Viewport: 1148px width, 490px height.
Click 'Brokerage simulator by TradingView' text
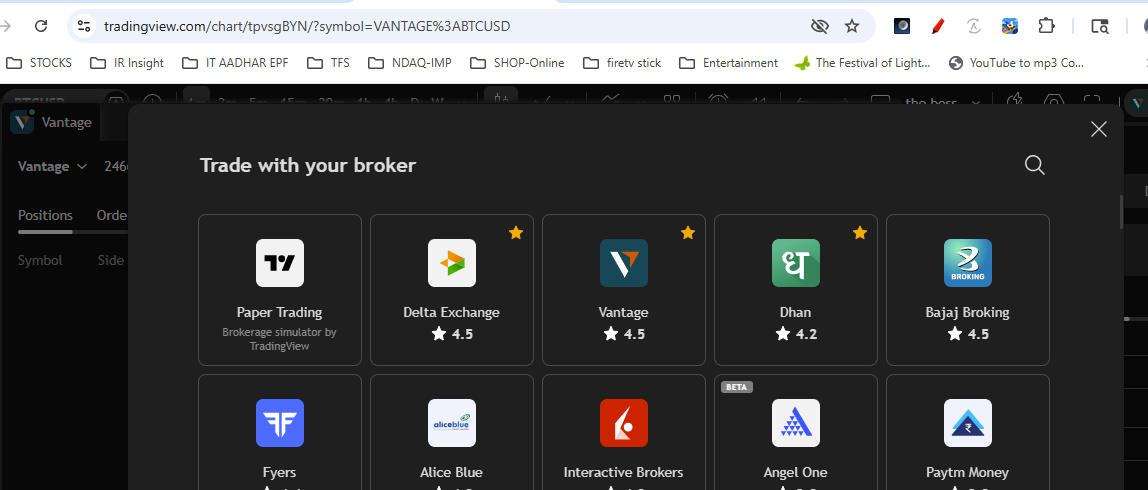(280, 339)
